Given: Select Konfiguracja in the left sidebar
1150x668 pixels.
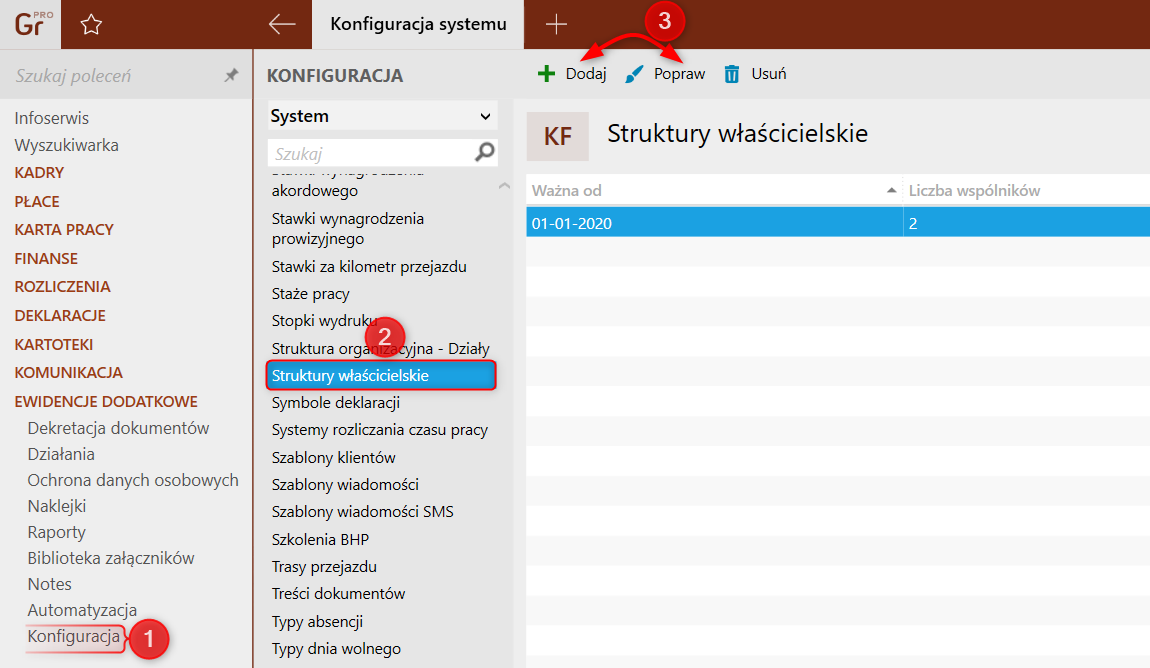Looking at the screenshot, I should point(74,637).
